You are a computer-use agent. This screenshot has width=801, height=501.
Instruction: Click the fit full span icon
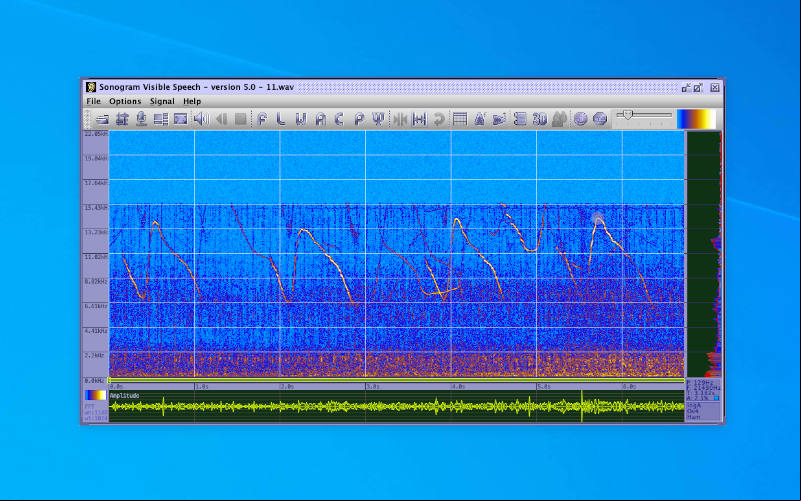(419, 120)
